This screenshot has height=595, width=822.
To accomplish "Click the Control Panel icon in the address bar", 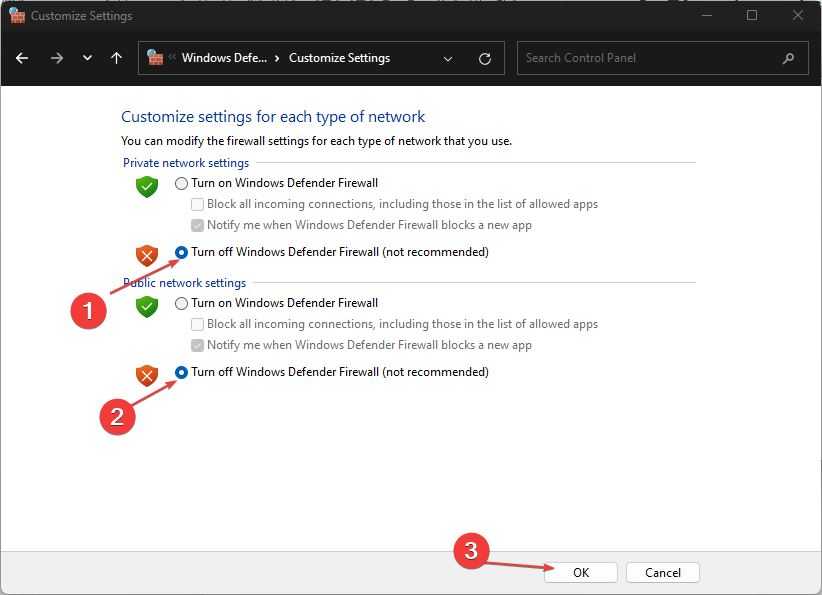I will (x=155, y=58).
